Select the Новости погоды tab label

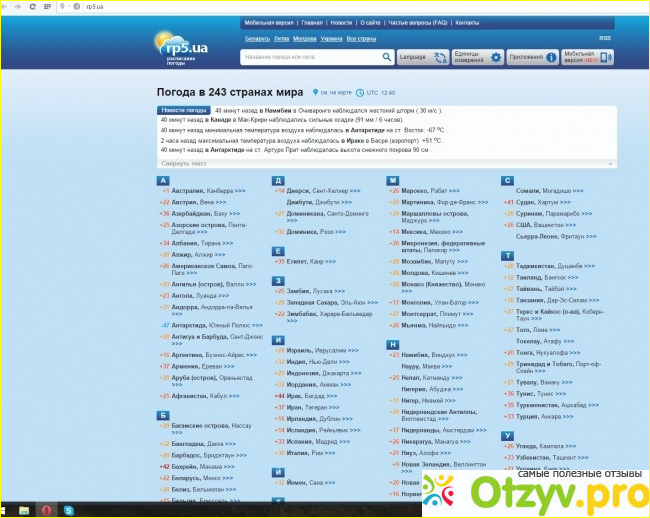coord(184,110)
